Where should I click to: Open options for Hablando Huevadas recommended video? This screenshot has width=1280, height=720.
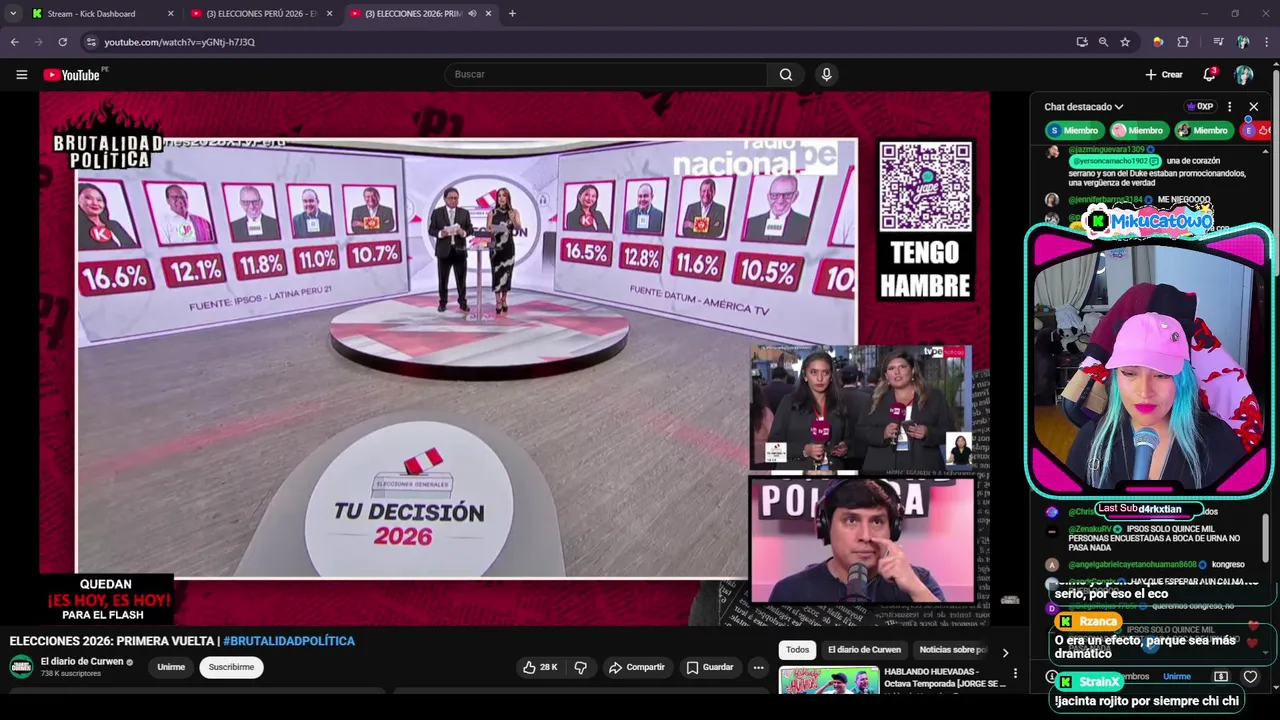point(1015,674)
